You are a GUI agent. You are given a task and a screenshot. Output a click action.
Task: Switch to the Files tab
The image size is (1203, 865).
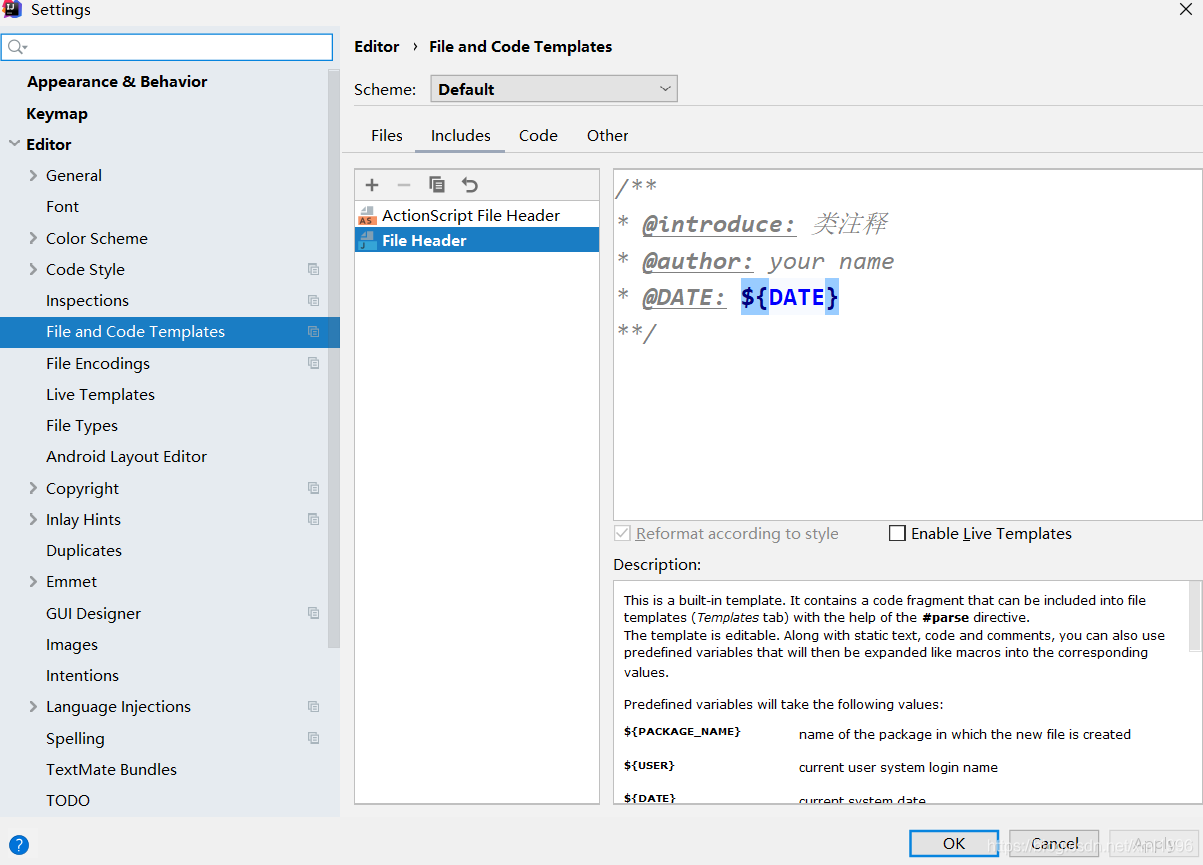point(387,135)
